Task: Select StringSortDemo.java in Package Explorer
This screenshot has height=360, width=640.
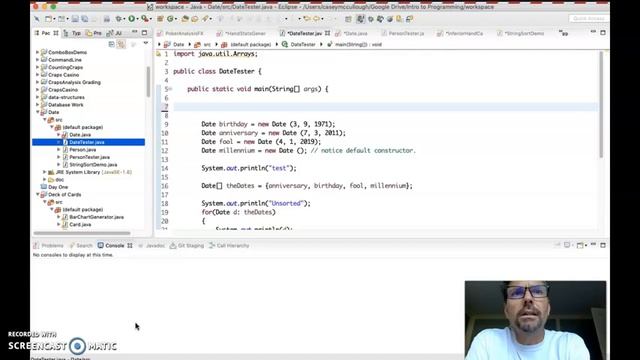Action: tap(93, 165)
